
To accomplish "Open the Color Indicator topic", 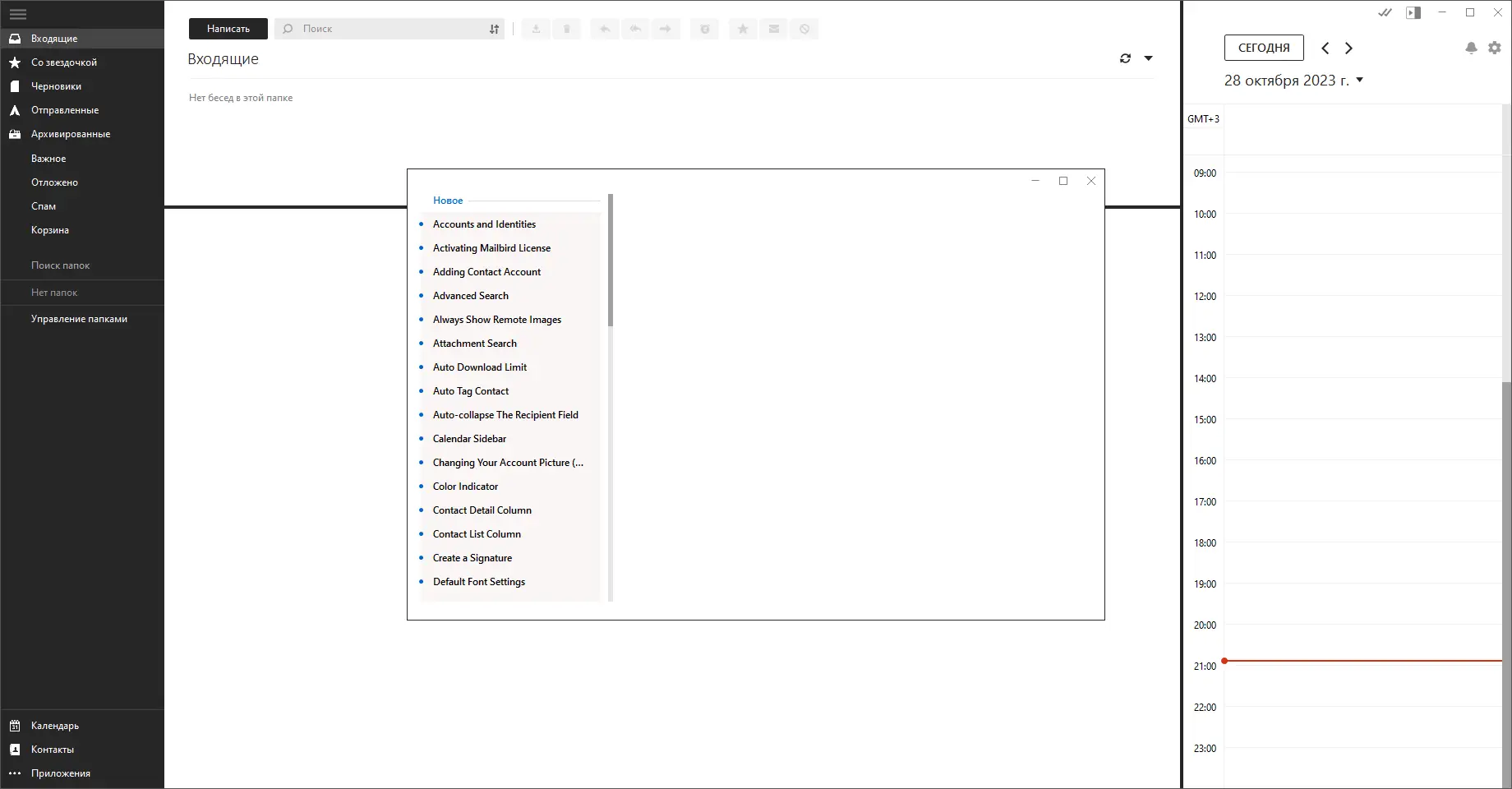I will point(509,487).
